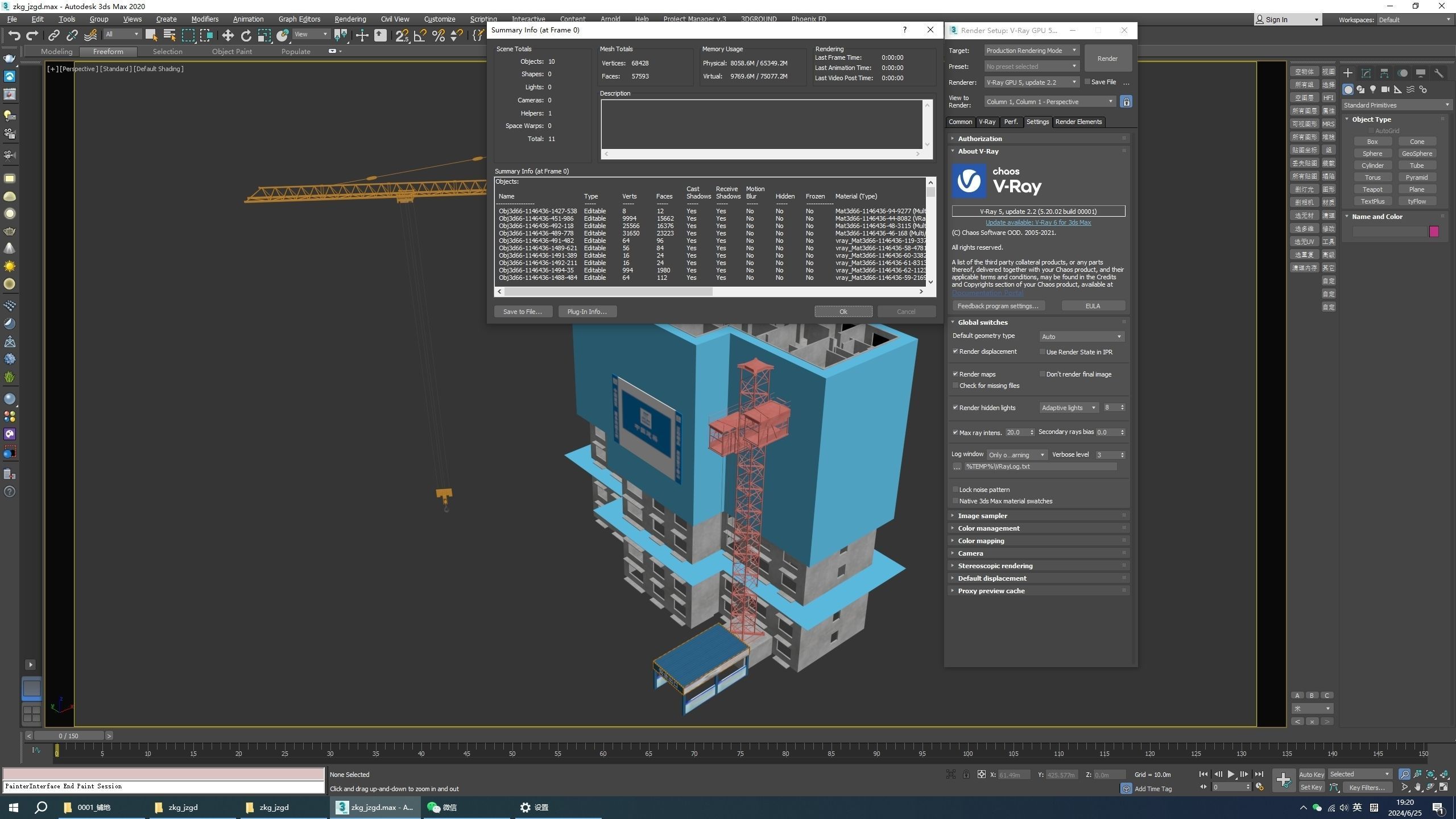Screen dimensions: 1456x819
Task: Select the Select and Link tool
Action: (53, 35)
